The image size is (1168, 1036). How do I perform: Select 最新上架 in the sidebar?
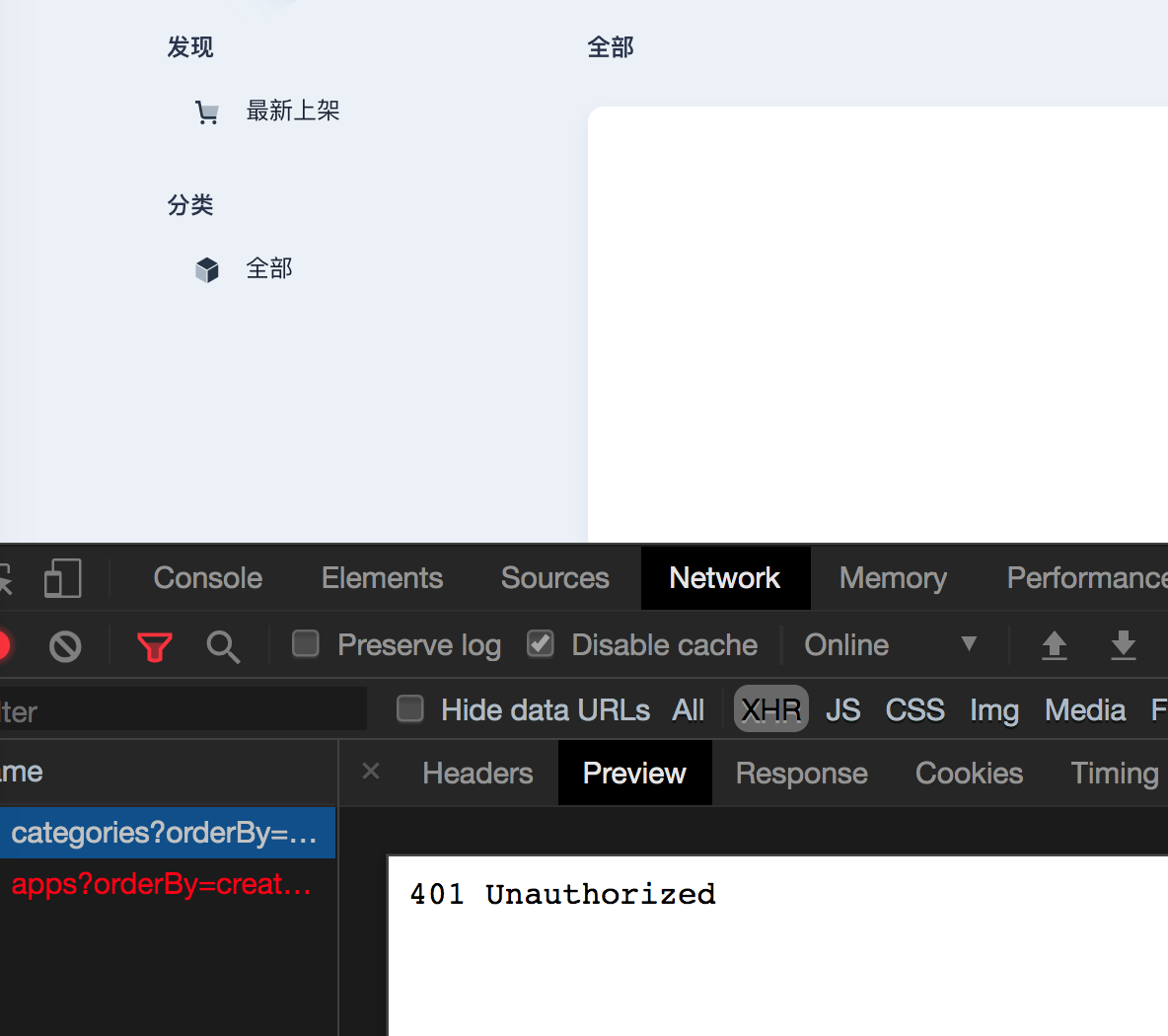pos(293,111)
